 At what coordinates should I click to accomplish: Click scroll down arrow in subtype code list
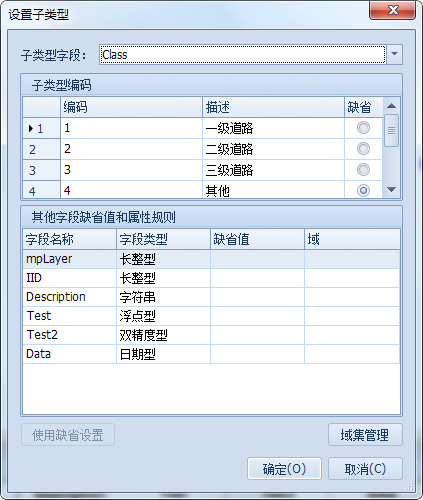coord(391,189)
